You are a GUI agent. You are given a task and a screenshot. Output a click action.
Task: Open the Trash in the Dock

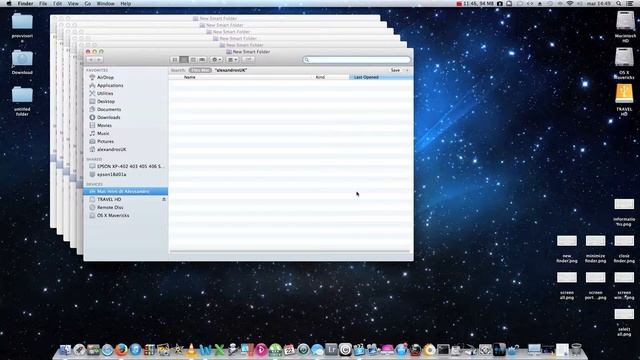coord(576,350)
